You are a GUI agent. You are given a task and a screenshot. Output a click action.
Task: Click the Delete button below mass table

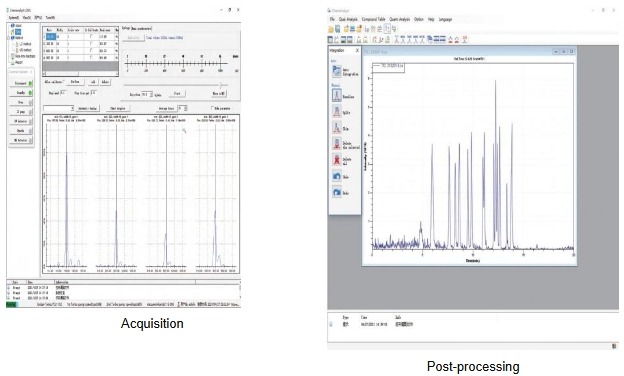tap(105, 82)
